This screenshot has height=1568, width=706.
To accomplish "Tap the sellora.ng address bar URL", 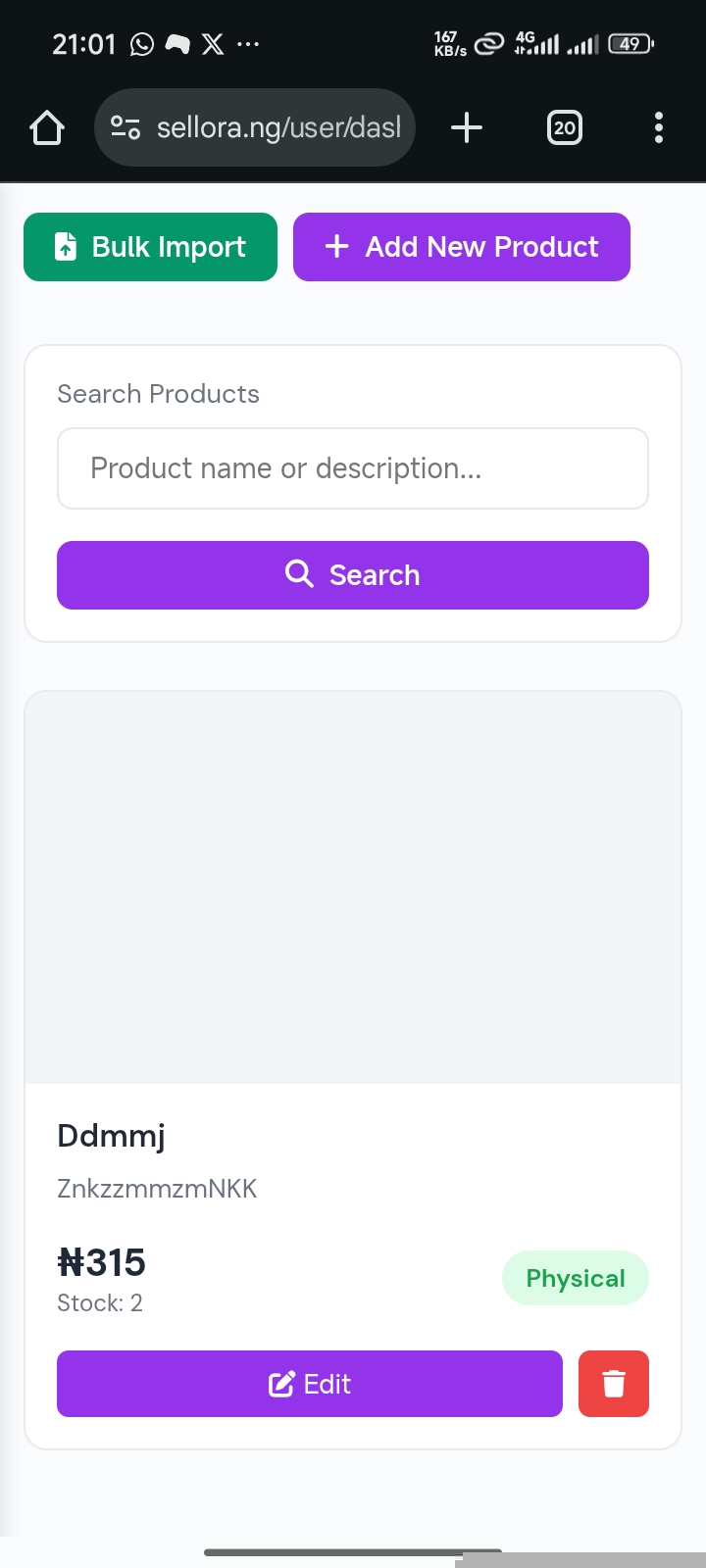I will click(x=278, y=127).
